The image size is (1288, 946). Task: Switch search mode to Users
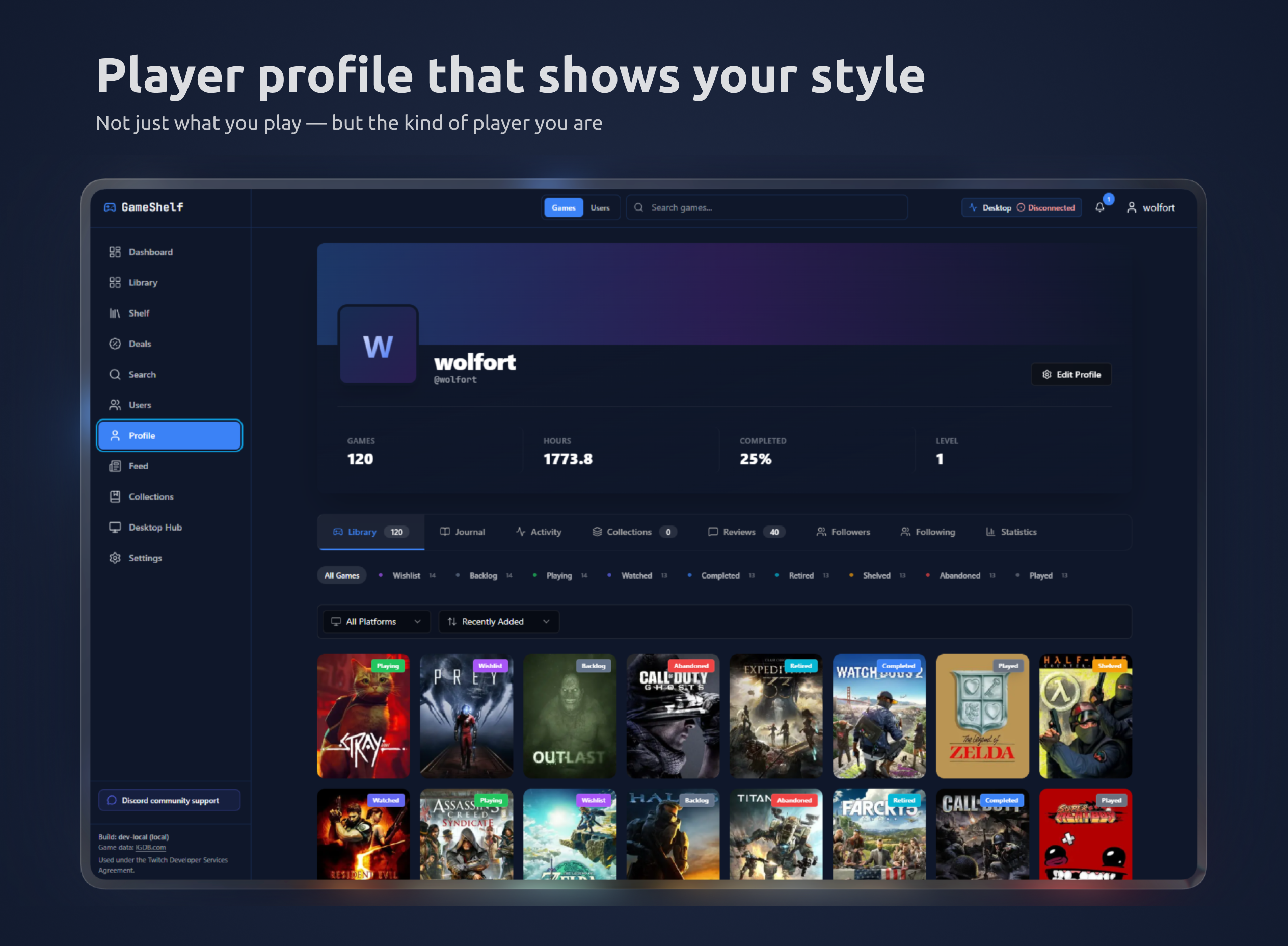[600, 207]
